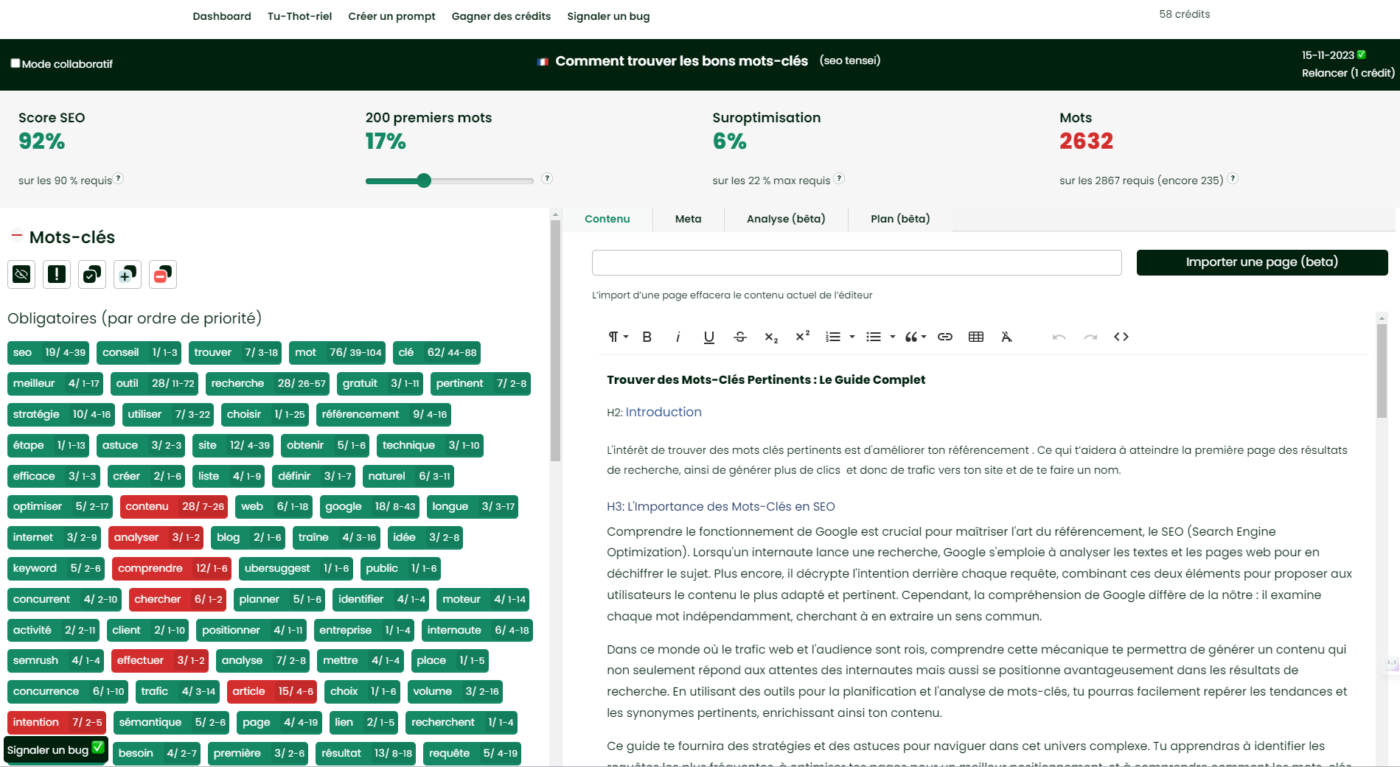The height and width of the screenshot is (767, 1400).
Task: Click the 'référencement' keyword tag
Action: [x=384, y=414]
